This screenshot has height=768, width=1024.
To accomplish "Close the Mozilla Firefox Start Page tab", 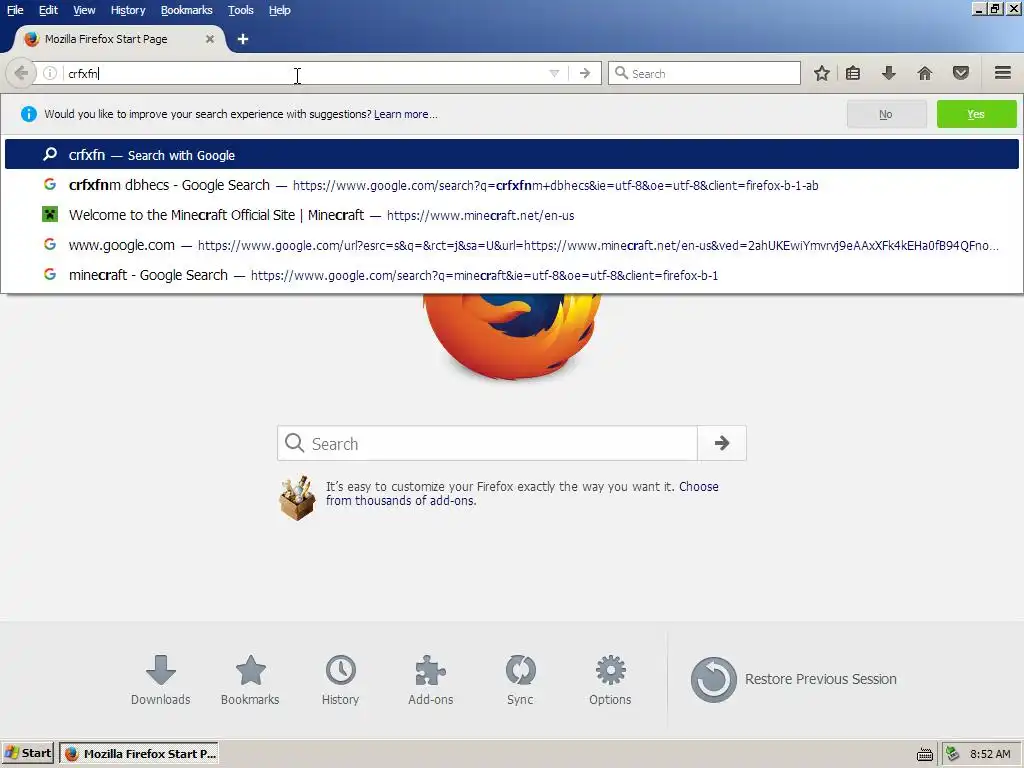I will point(210,39).
